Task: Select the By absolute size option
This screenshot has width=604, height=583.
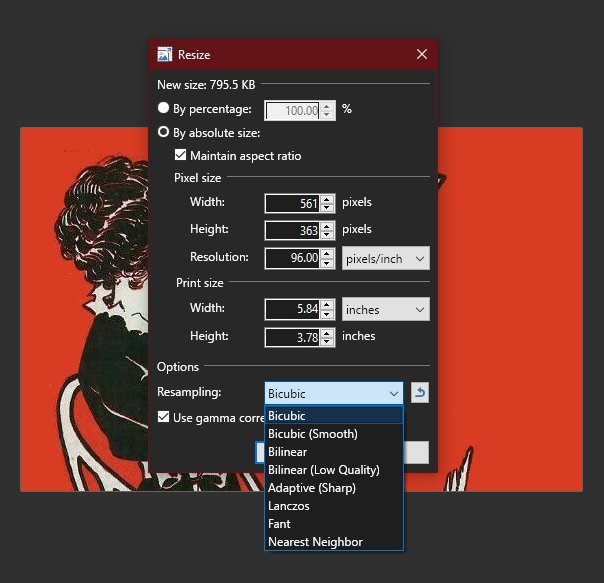Action: 164,132
